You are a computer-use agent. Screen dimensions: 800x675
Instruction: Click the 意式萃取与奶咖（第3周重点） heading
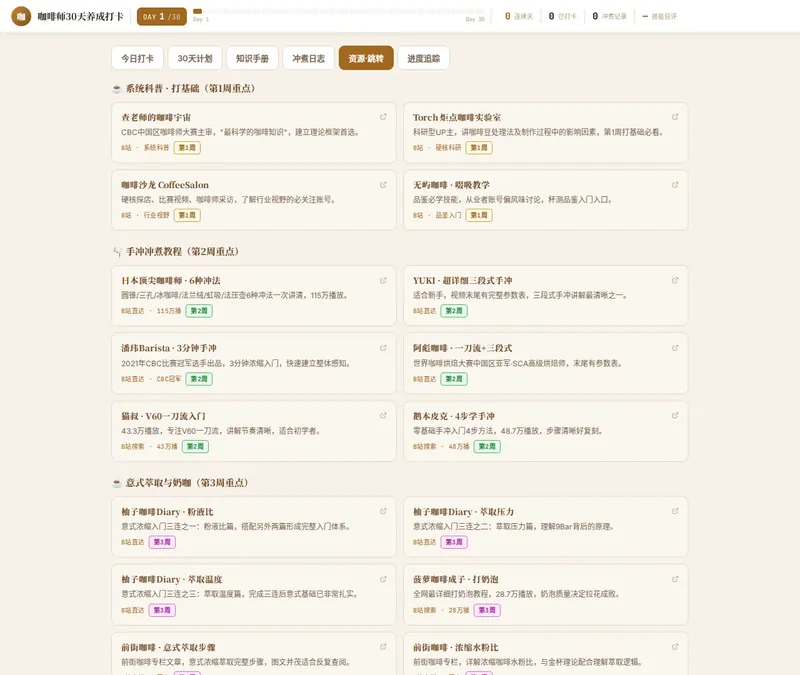pyautogui.click(x=187, y=483)
